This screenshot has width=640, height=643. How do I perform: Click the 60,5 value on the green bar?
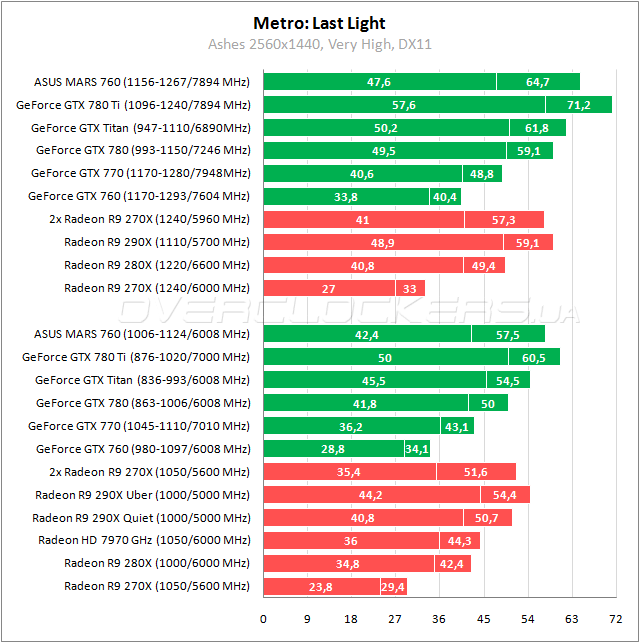coord(533,357)
